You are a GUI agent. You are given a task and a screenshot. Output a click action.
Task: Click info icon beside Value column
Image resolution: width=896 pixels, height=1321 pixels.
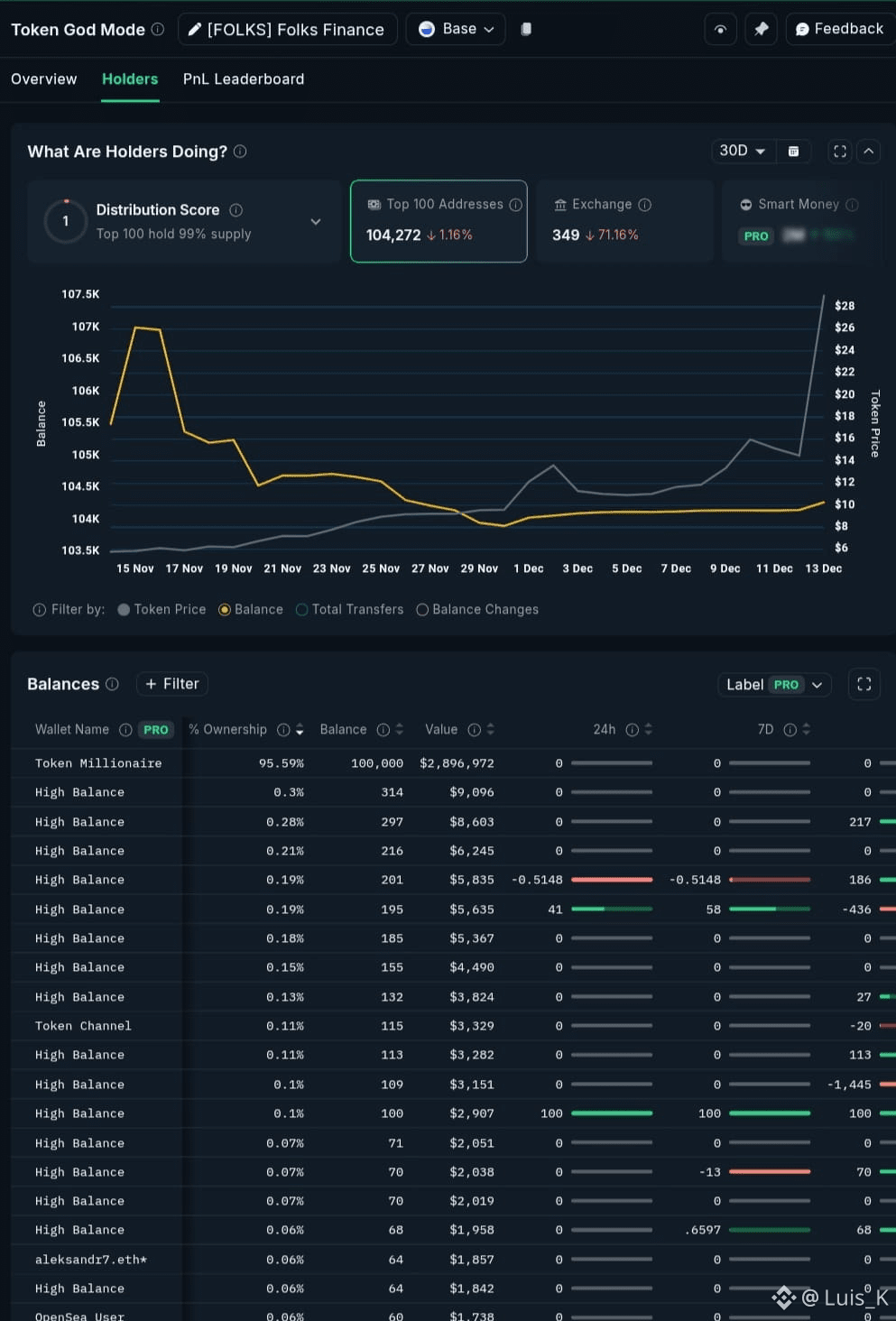pyautogui.click(x=474, y=730)
